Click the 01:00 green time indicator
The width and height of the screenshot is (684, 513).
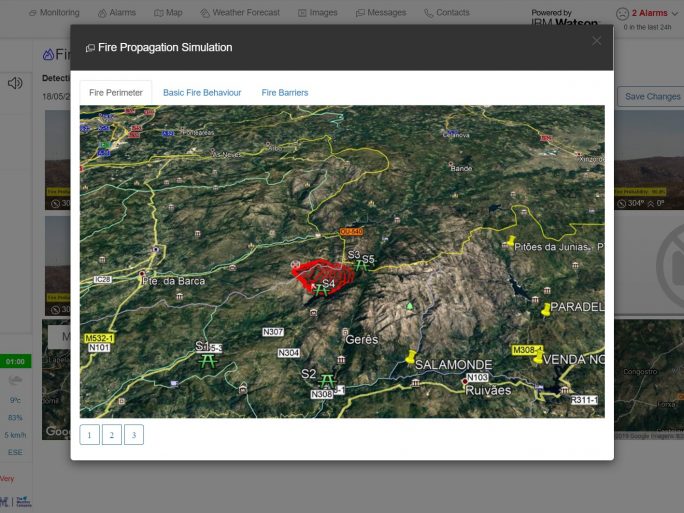point(15,362)
